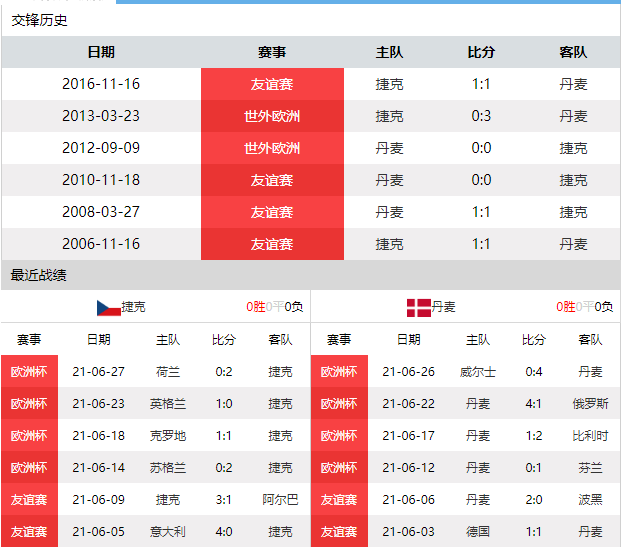Click 丹麦 team name beside Denmark flag
The width and height of the screenshot is (622, 547).
[443, 307]
